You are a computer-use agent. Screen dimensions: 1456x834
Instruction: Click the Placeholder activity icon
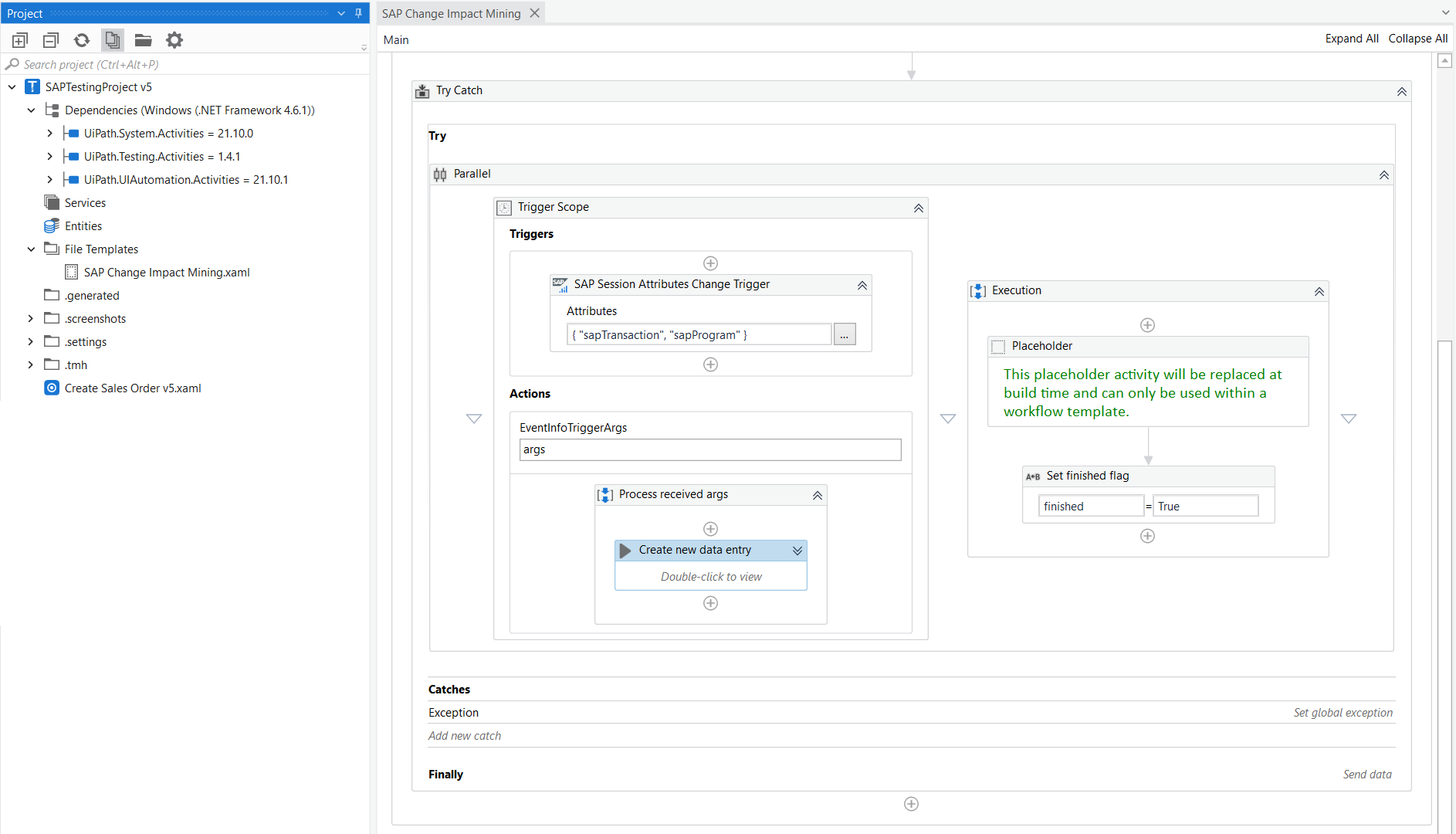(998, 347)
